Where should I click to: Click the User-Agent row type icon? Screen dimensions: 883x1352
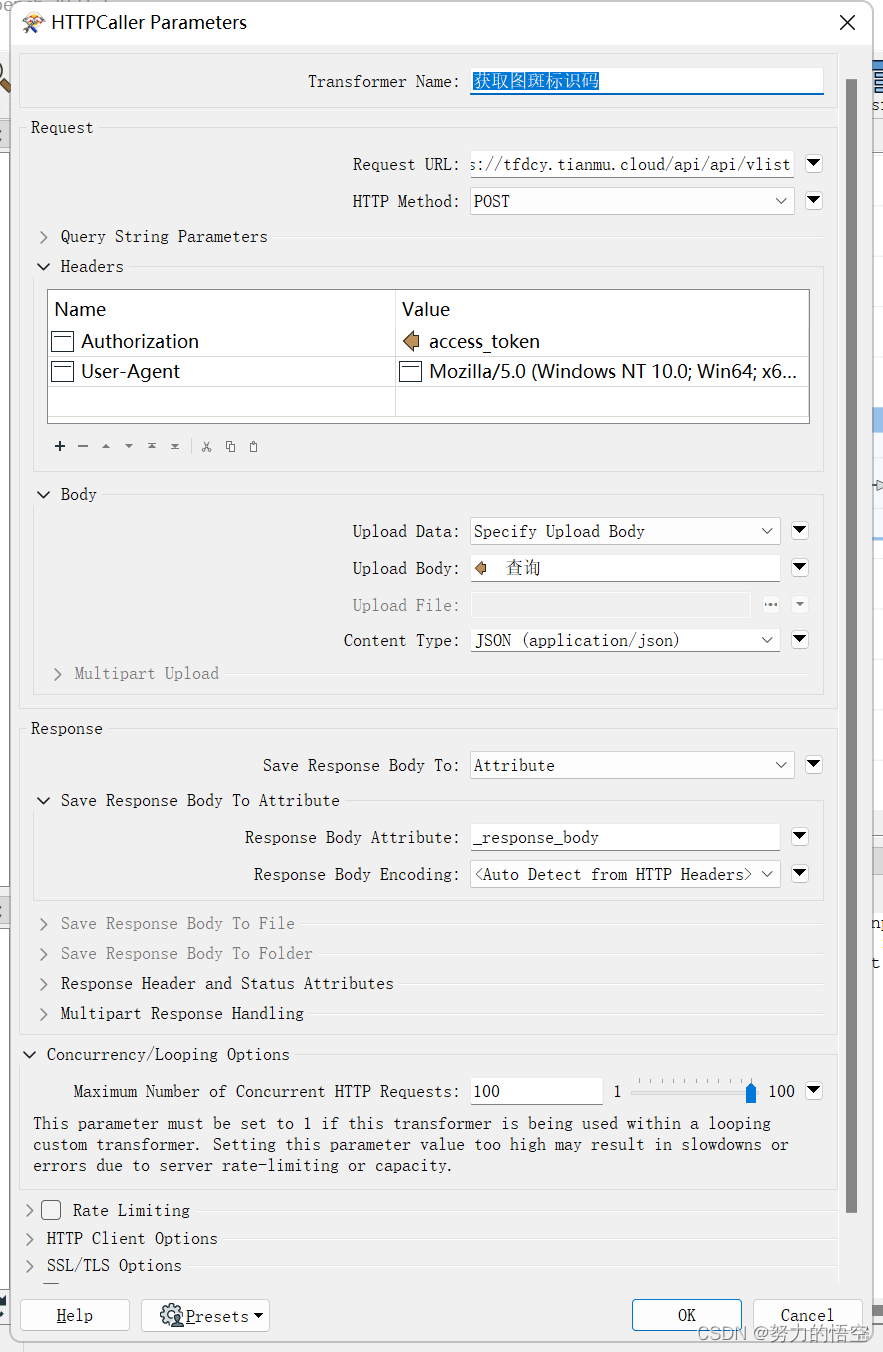63,371
